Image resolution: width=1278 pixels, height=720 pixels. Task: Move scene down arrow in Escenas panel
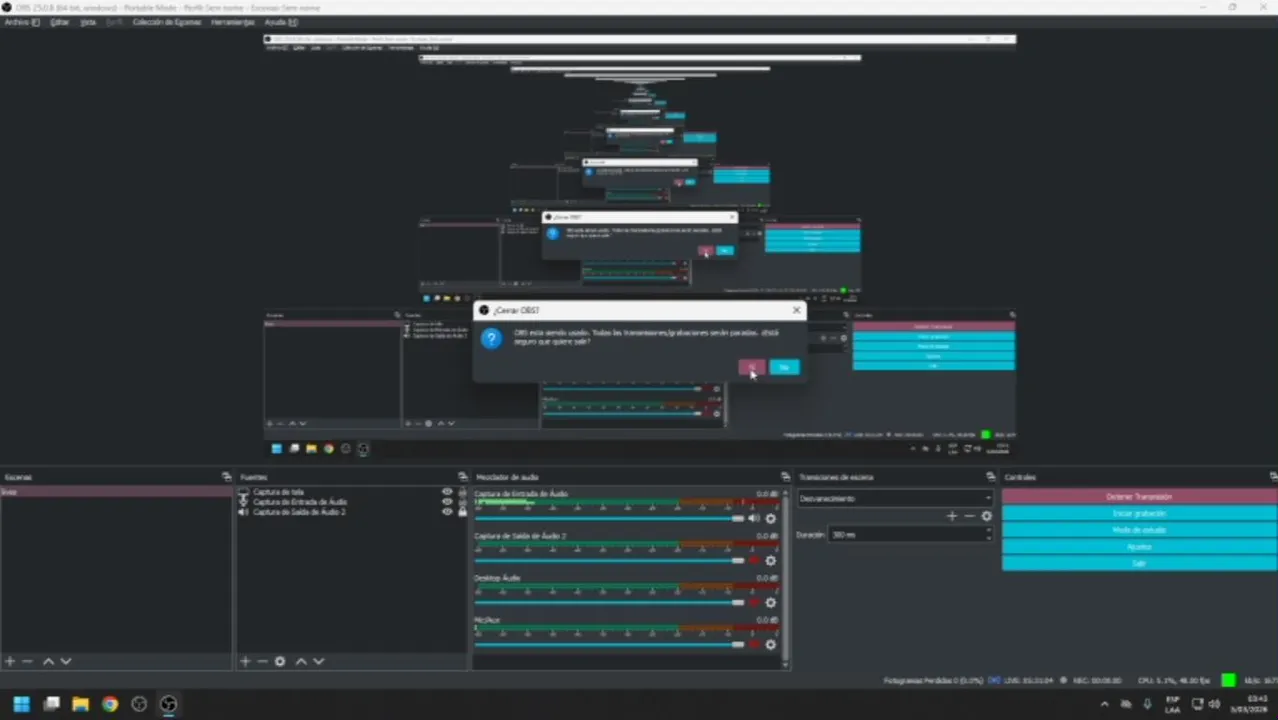[66, 661]
